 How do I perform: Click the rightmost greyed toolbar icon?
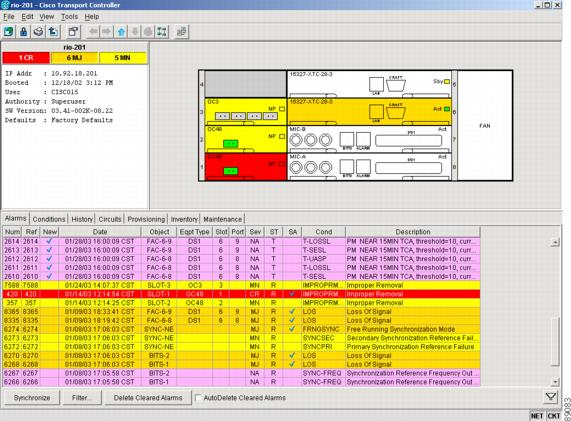pyautogui.click(x=181, y=32)
